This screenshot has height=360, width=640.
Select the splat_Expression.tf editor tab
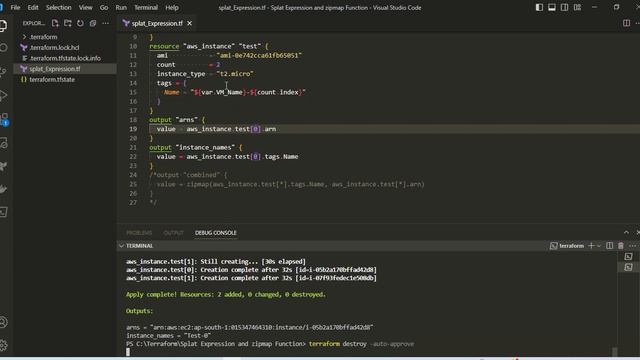pyautogui.click(x=157, y=23)
